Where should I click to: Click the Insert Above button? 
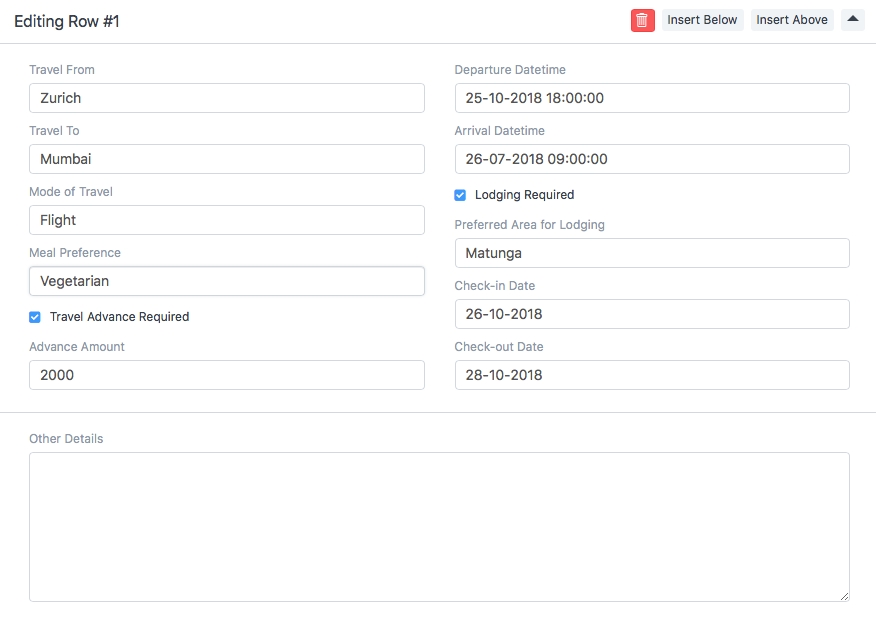(x=791, y=20)
